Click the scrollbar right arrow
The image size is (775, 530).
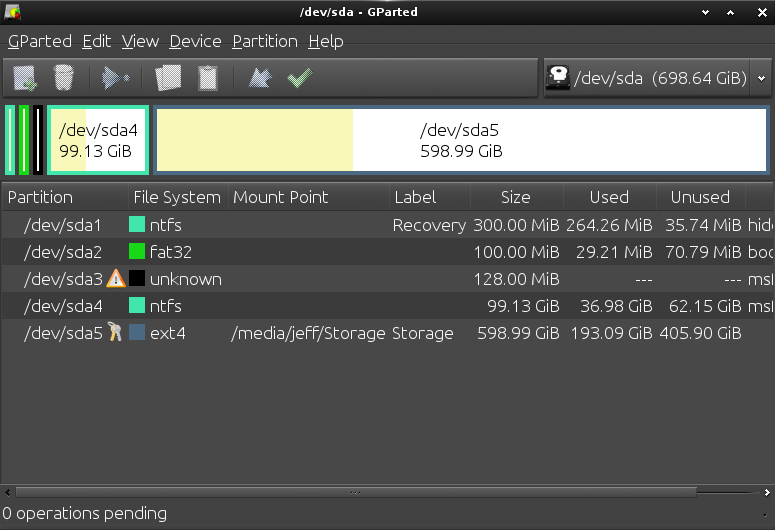click(x=767, y=492)
